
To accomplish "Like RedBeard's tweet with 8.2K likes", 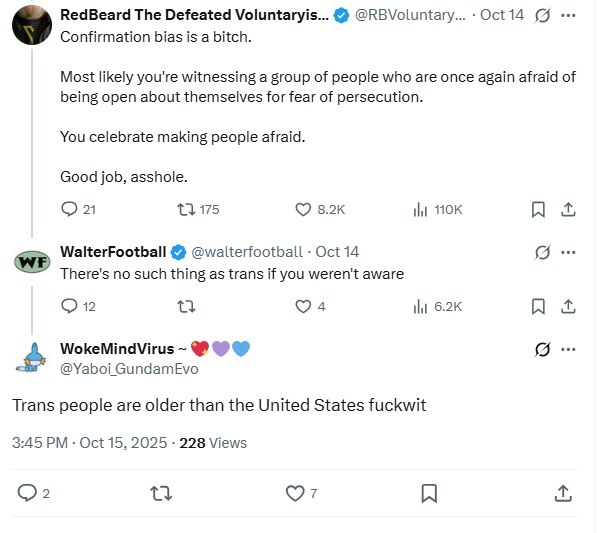I will click(x=304, y=209).
